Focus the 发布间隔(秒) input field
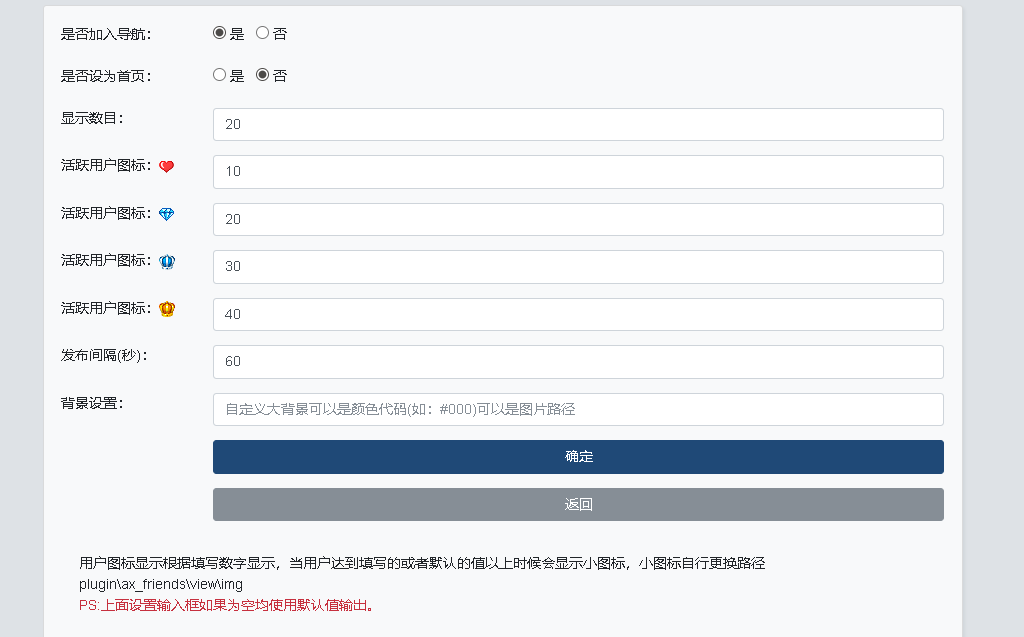 tap(578, 362)
